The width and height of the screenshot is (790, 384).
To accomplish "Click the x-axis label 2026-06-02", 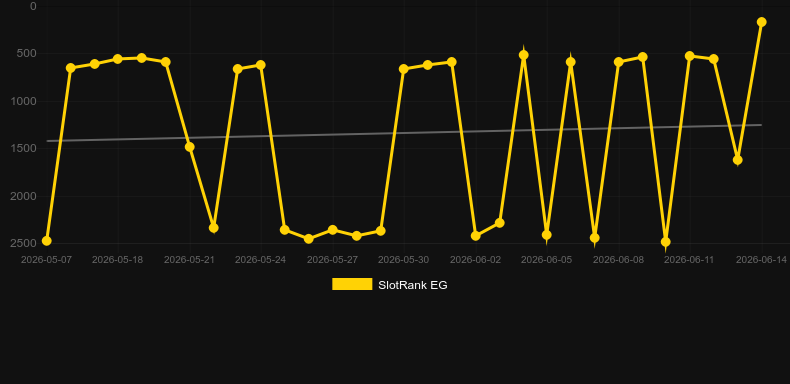I will [x=476, y=260].
